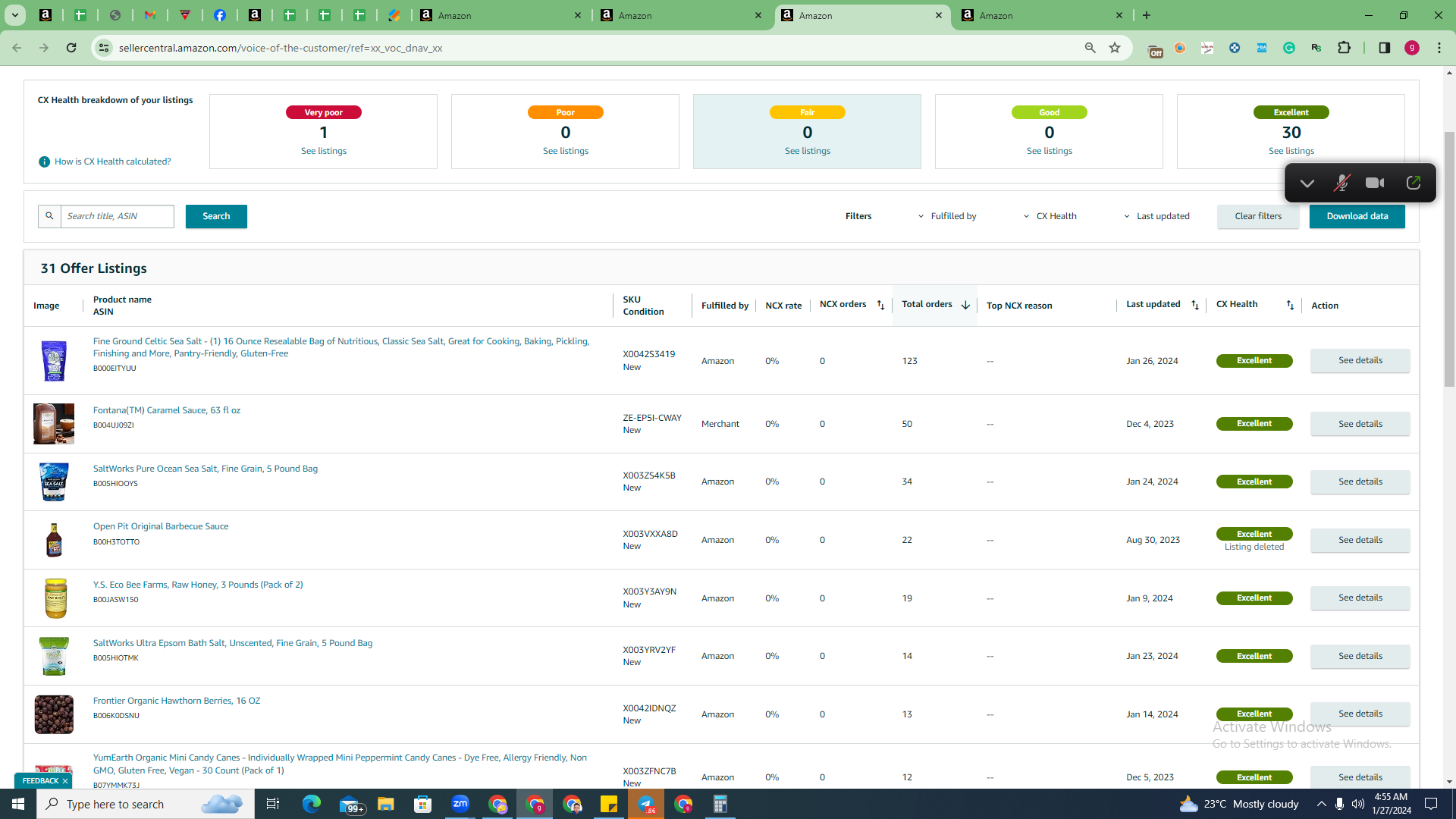The height and width of the screenshot is (819, 1456).
Task: Open the Chrome extensions puzzle icon
Action: coord(1344,48)
